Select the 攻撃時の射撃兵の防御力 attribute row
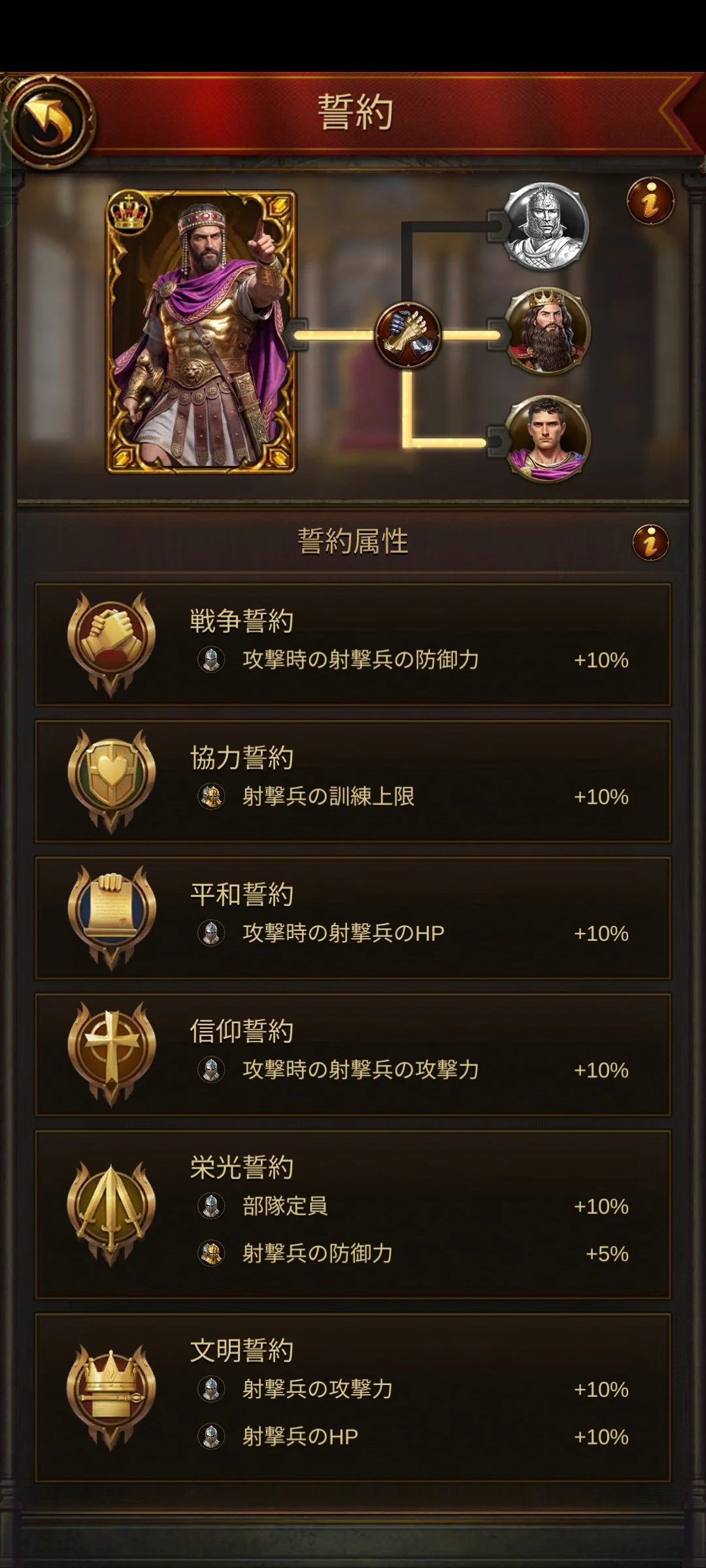The height and width of the screenshot is (1568, 706). (413, 660)
